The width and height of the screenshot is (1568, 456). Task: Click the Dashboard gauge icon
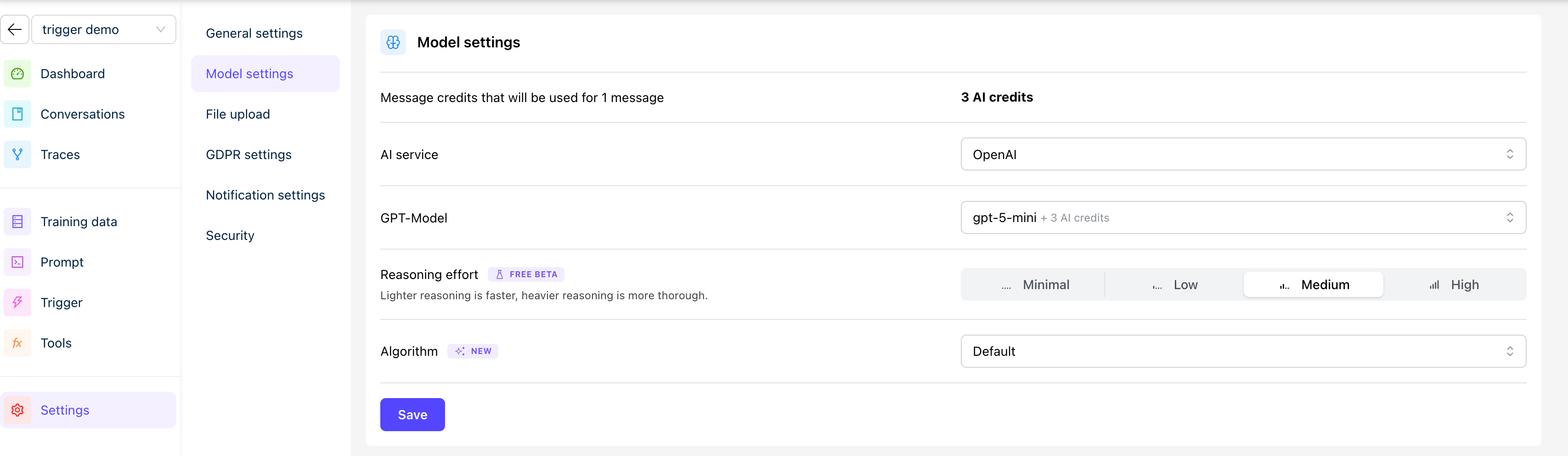click(x=17, y=74)
